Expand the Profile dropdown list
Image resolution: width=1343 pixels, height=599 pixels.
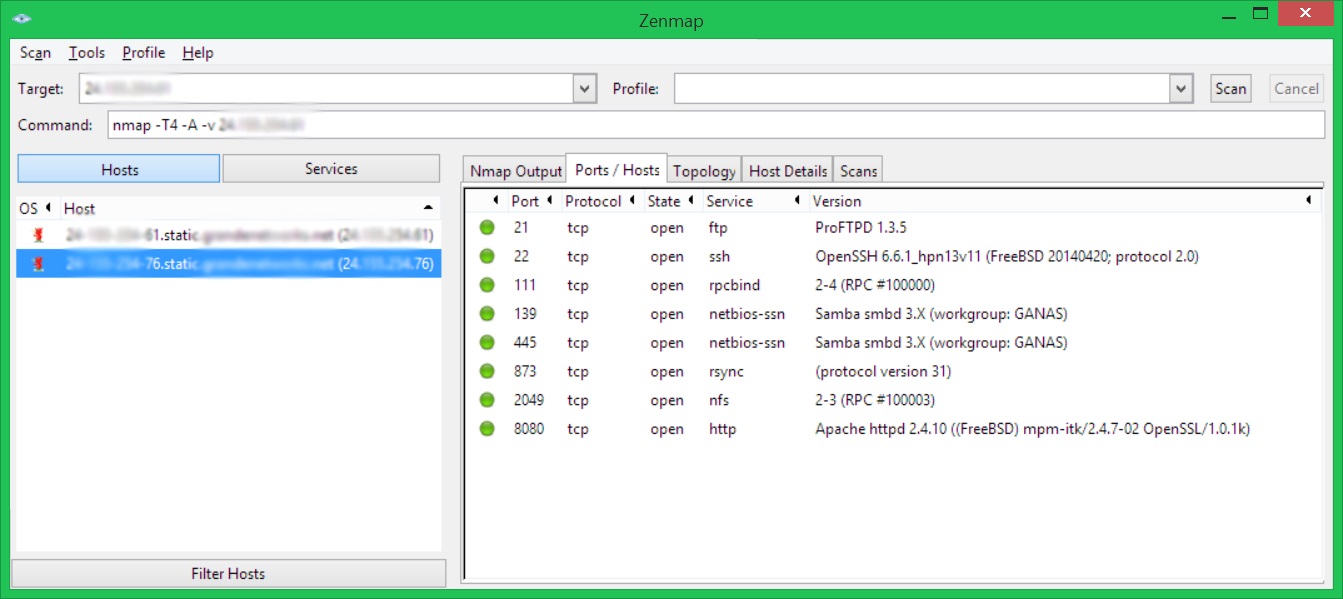1182,89
